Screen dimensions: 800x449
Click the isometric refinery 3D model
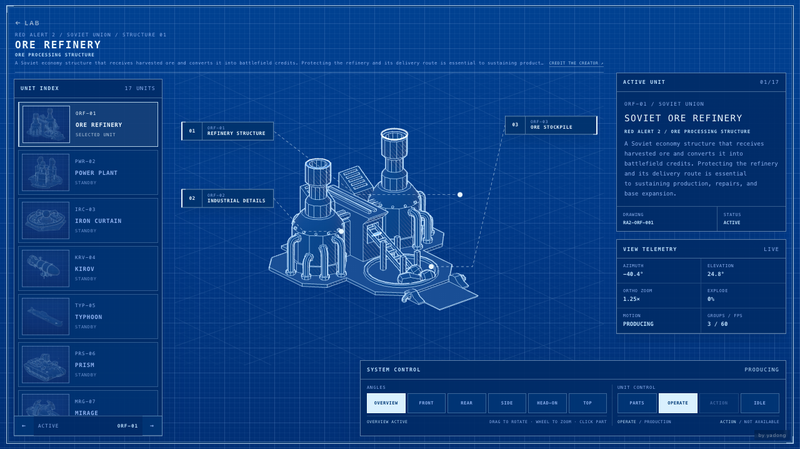(372, 219)
